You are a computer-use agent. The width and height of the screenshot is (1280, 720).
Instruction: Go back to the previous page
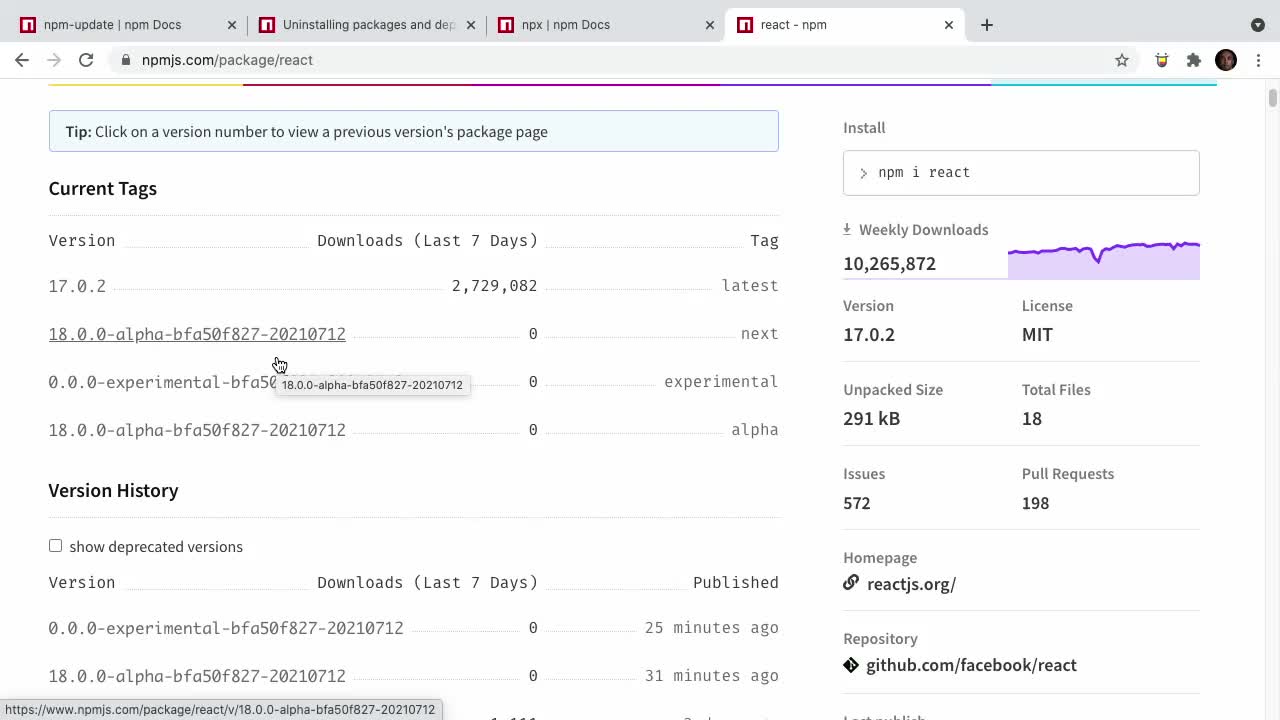[x=22, y=60]
